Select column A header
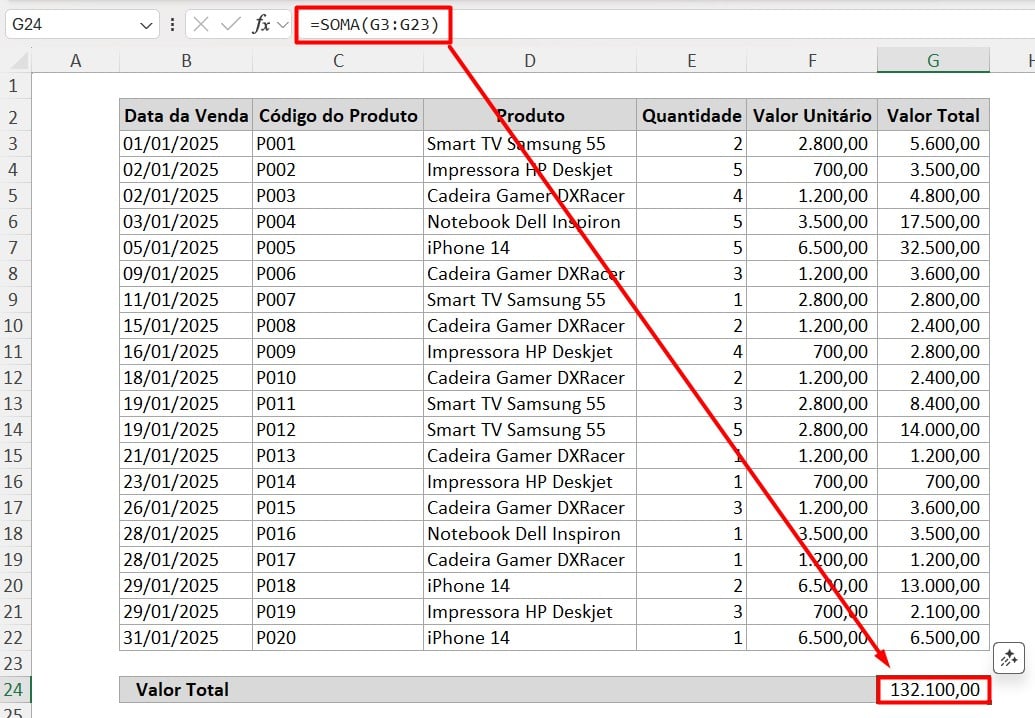Viewport: 1035px width, 718px height. (x=76, y=61)
